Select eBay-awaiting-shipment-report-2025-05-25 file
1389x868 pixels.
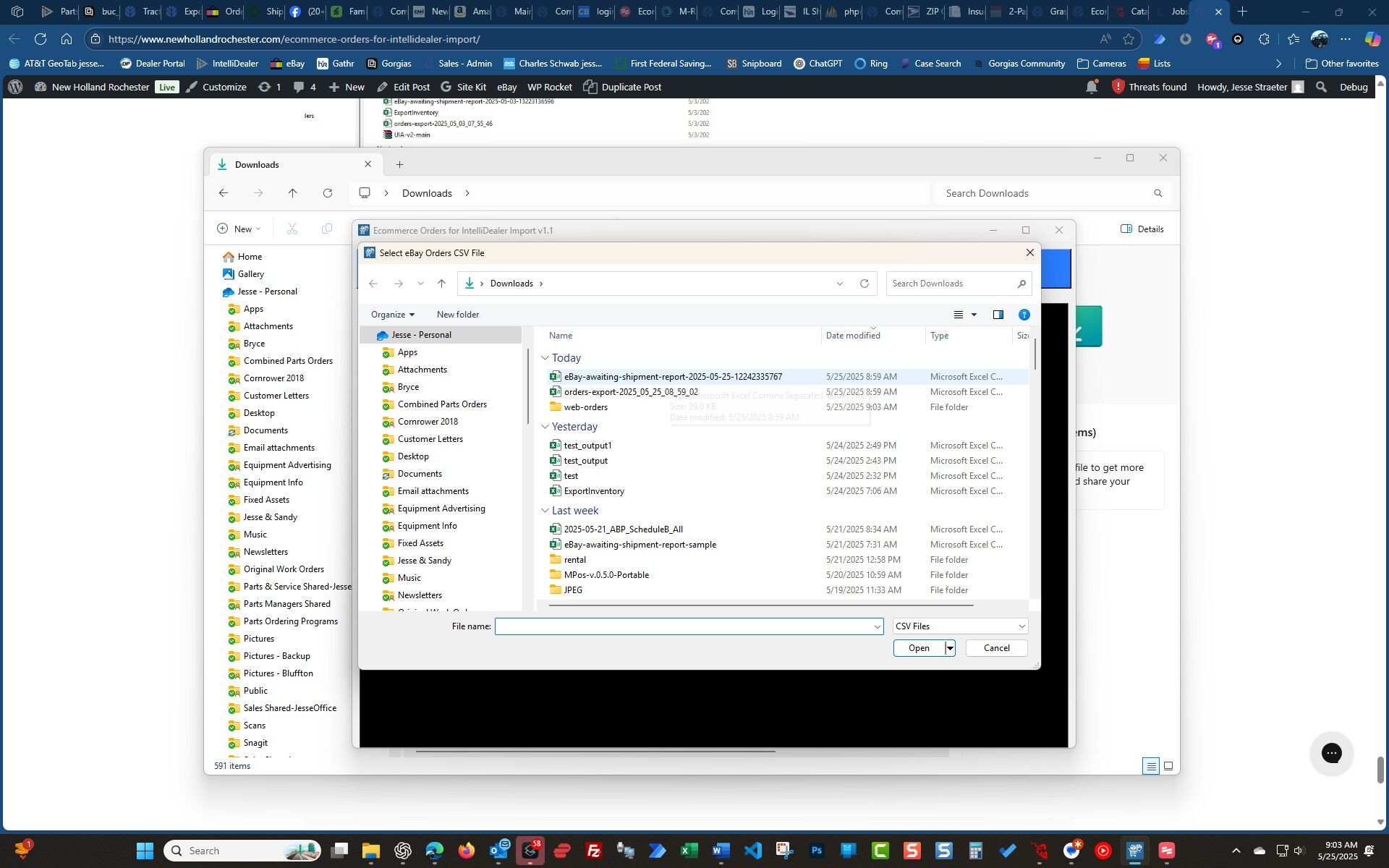pos(672,377)
